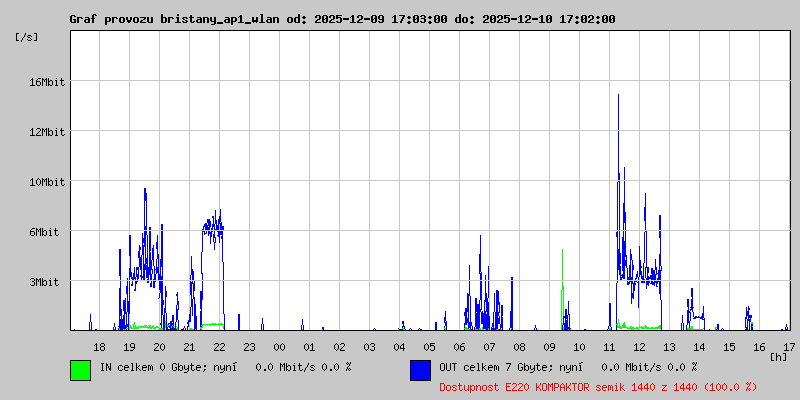800x400 pixels.
Task: Click the 12Mbit y-axis label
Action: pos(47,132)
